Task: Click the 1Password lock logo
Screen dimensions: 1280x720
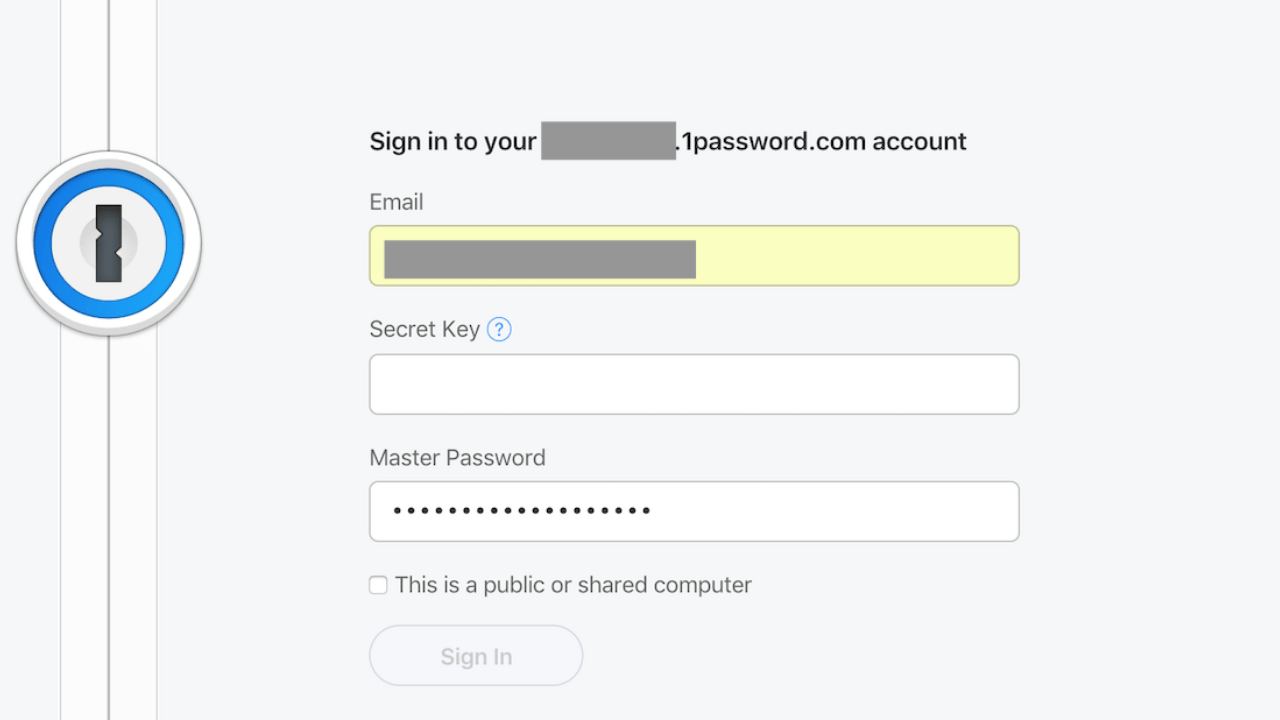Action: point(108,243)
